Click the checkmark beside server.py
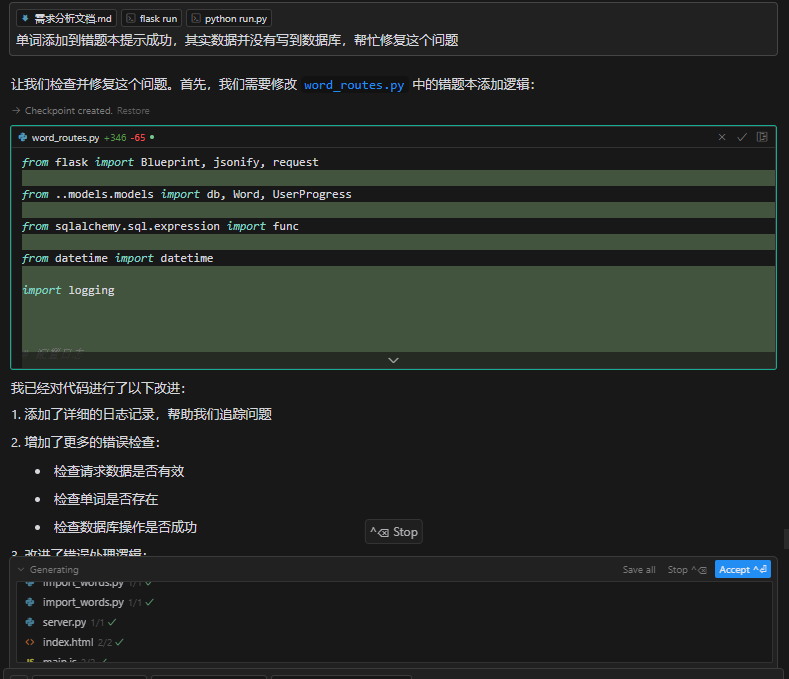The image size is (789, 679). [112, 623]
